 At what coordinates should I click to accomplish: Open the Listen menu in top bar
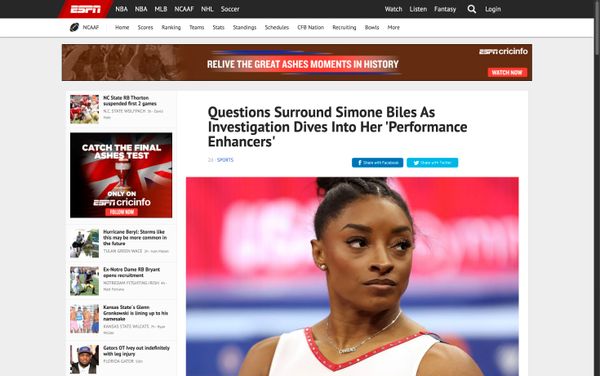[x=418, y=9]
